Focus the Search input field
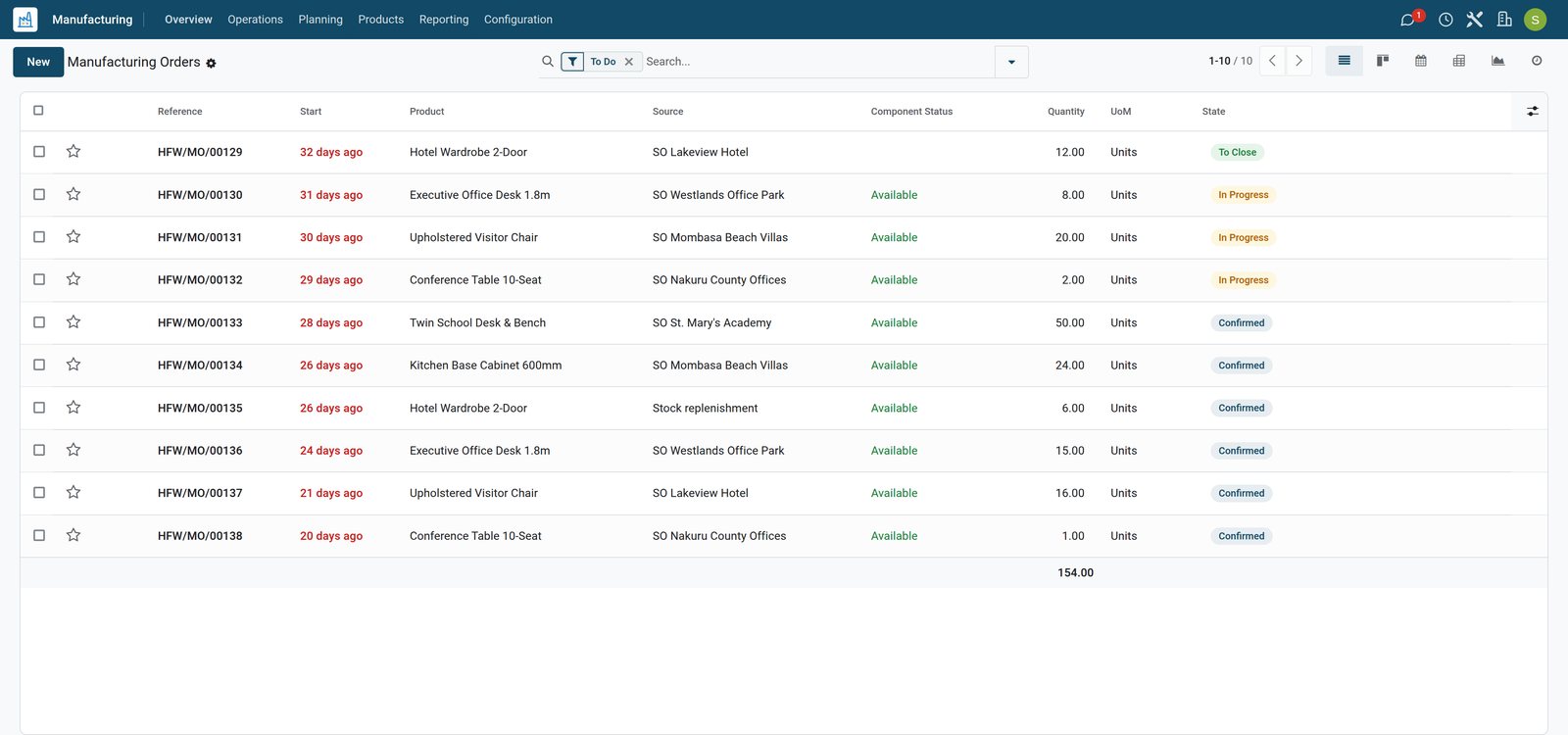Viewport: 1568px width, 735px height. click(818, 62)
